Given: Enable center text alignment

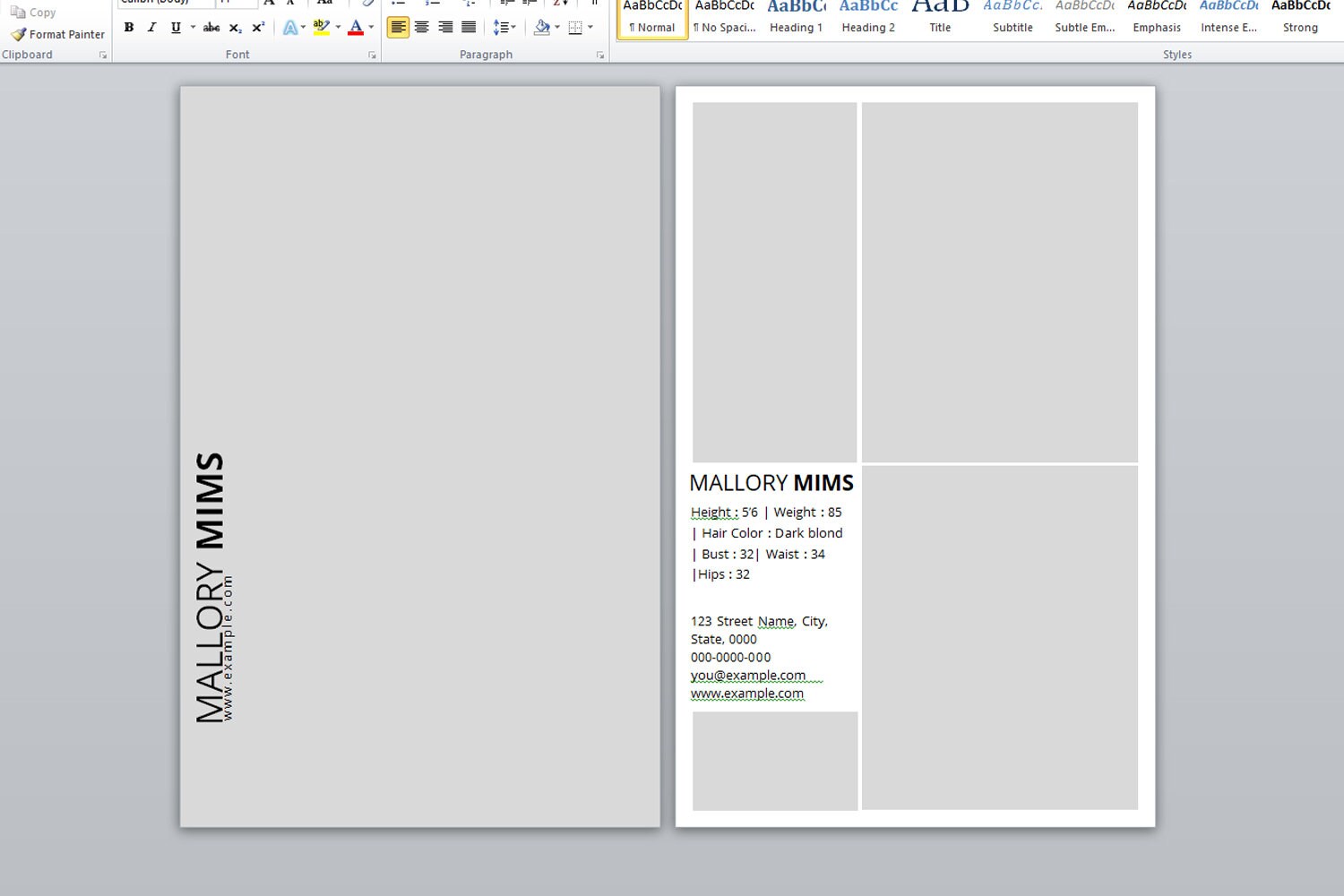Looking at the screenshot, I should coord(421,27).
